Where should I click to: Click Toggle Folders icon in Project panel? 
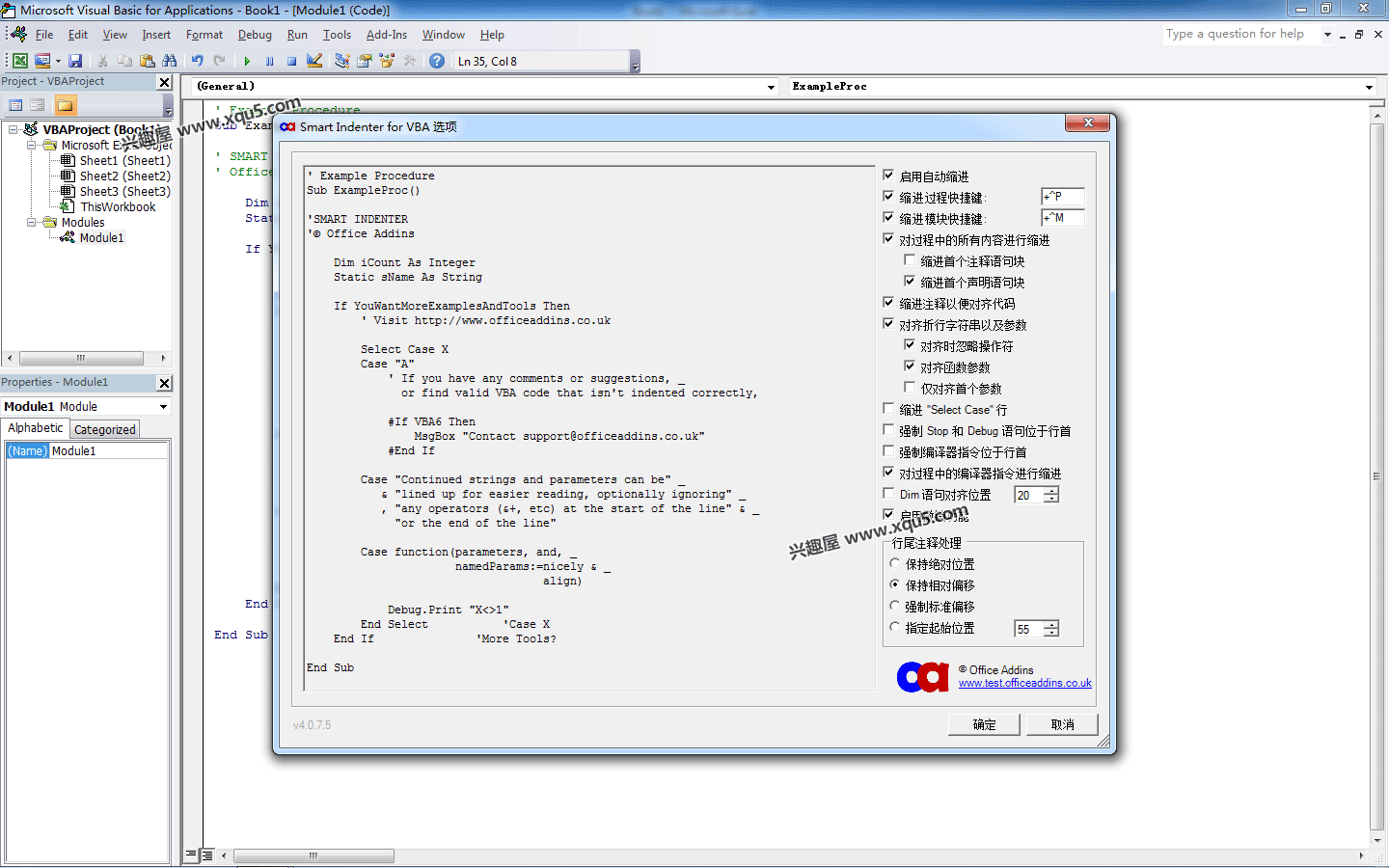pyautogui.click(x=65, y=105)
